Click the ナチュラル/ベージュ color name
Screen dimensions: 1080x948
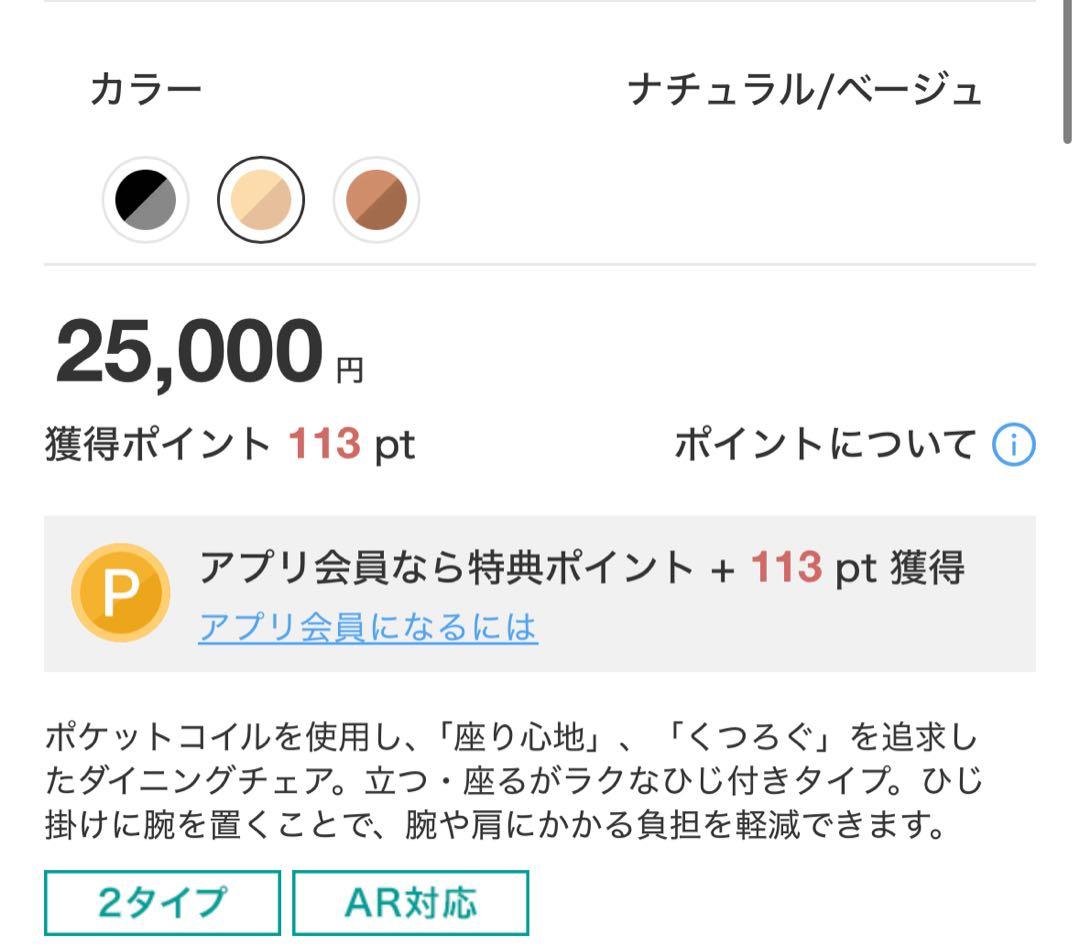point(805,90)
